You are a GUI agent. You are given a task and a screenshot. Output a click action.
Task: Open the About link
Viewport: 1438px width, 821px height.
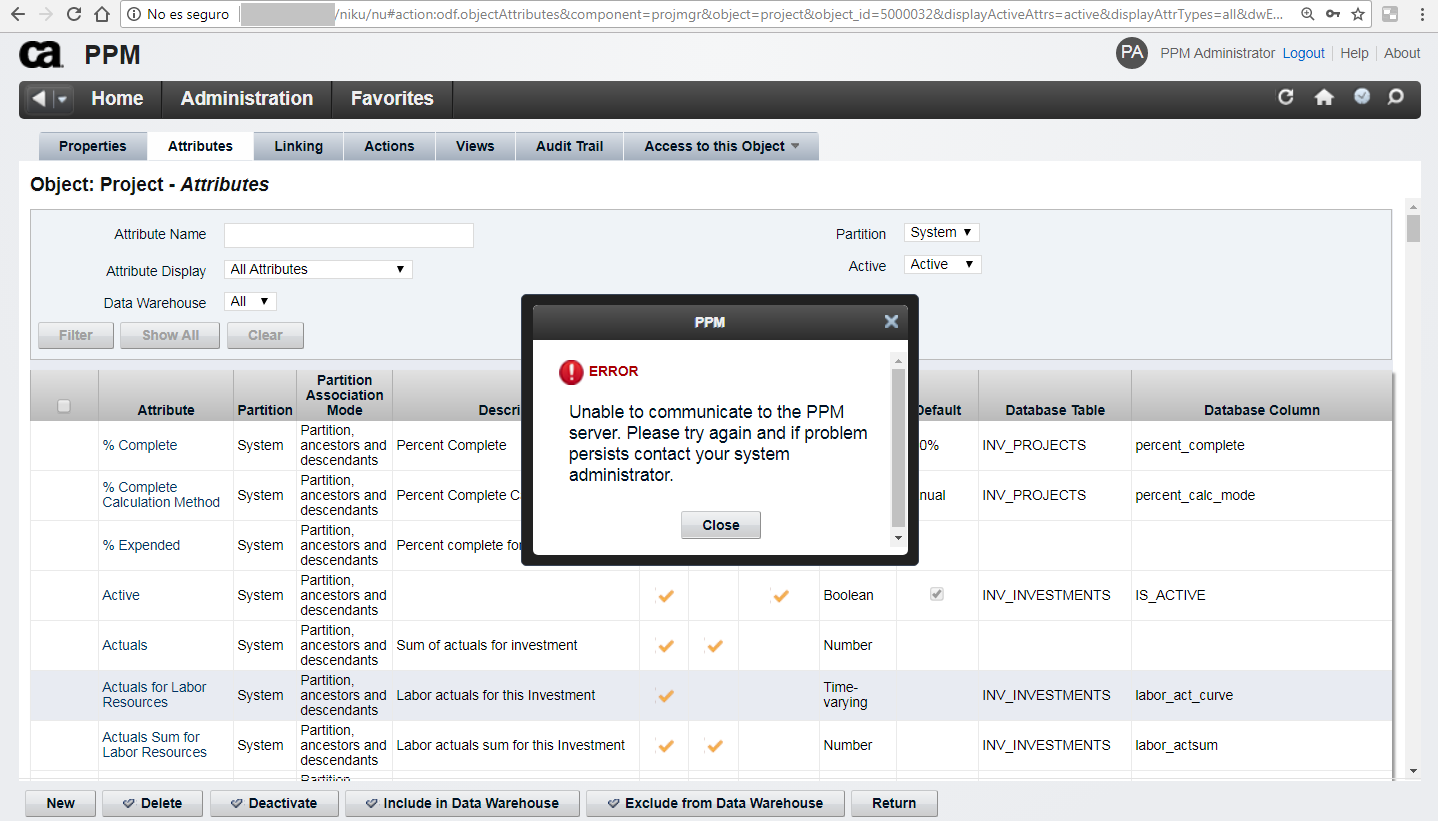(1402, 53)
